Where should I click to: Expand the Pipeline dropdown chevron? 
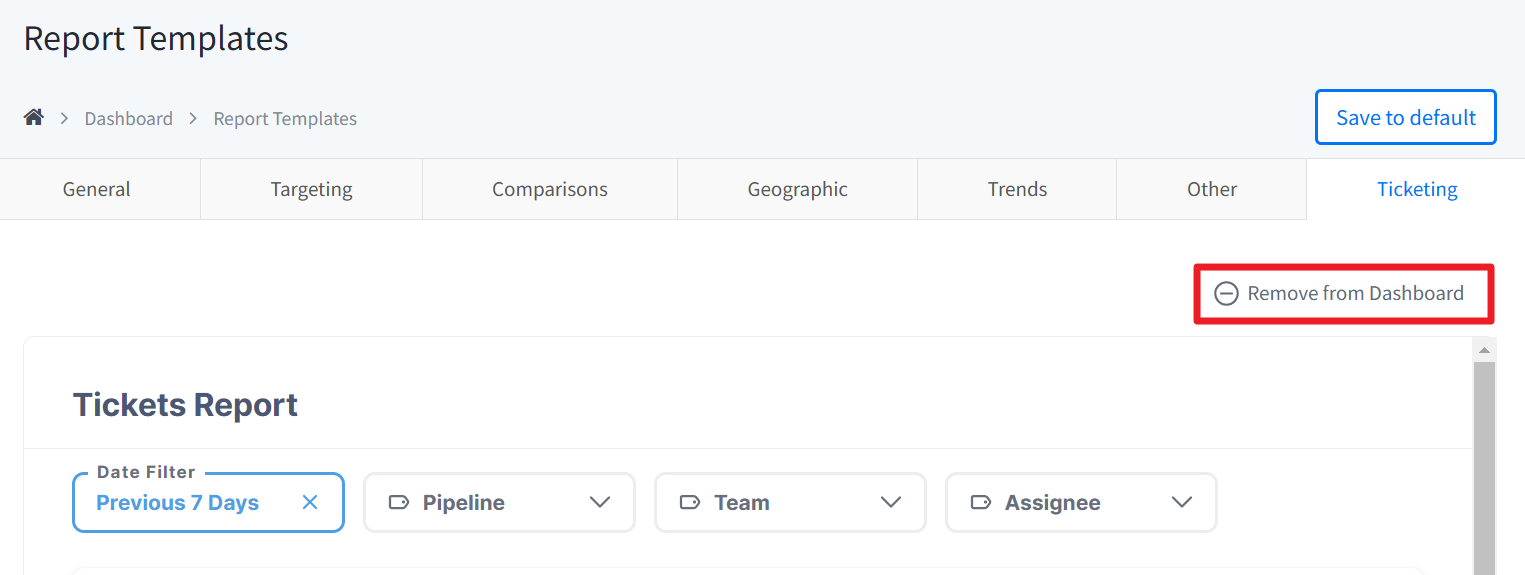click(x=600, y=502)
